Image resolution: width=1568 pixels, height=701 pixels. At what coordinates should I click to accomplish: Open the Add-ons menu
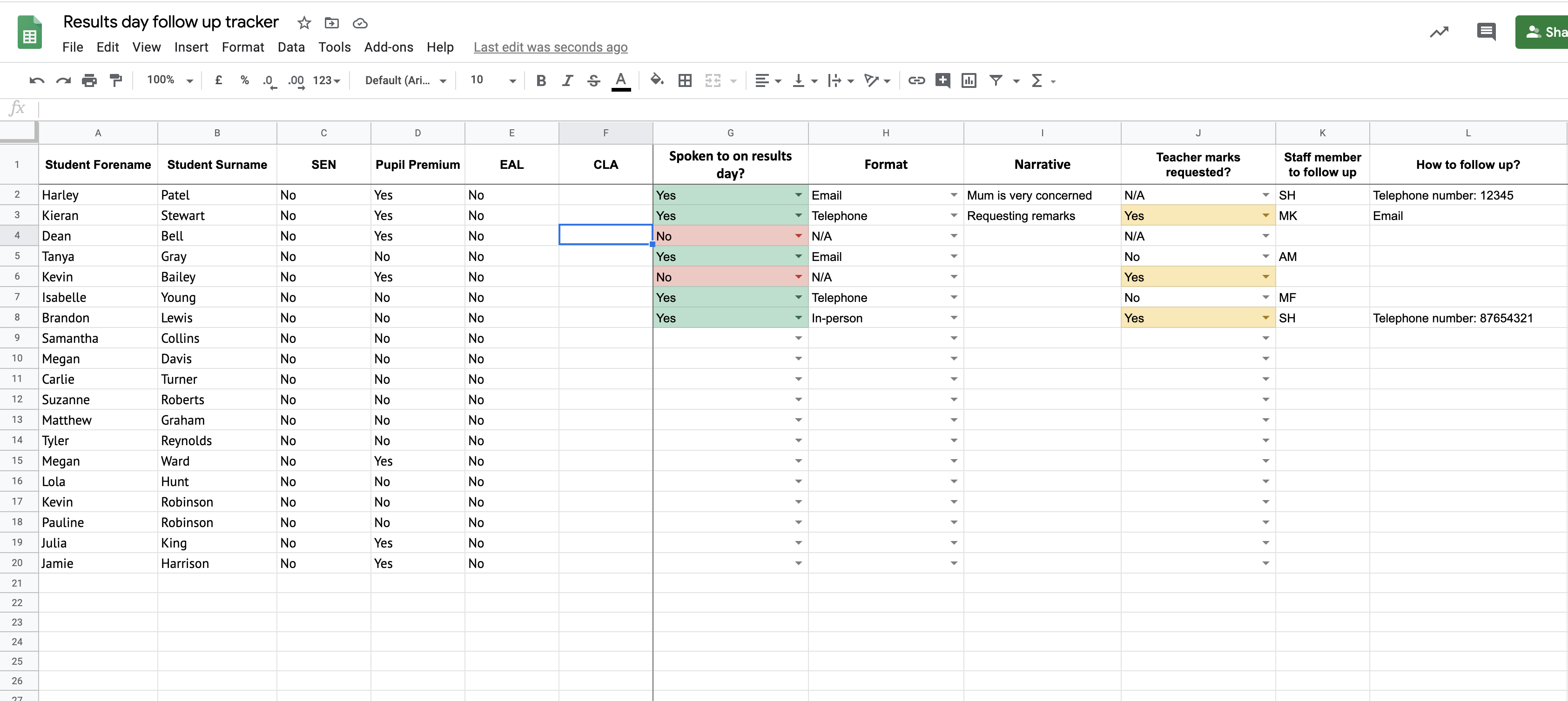point(388,47)
